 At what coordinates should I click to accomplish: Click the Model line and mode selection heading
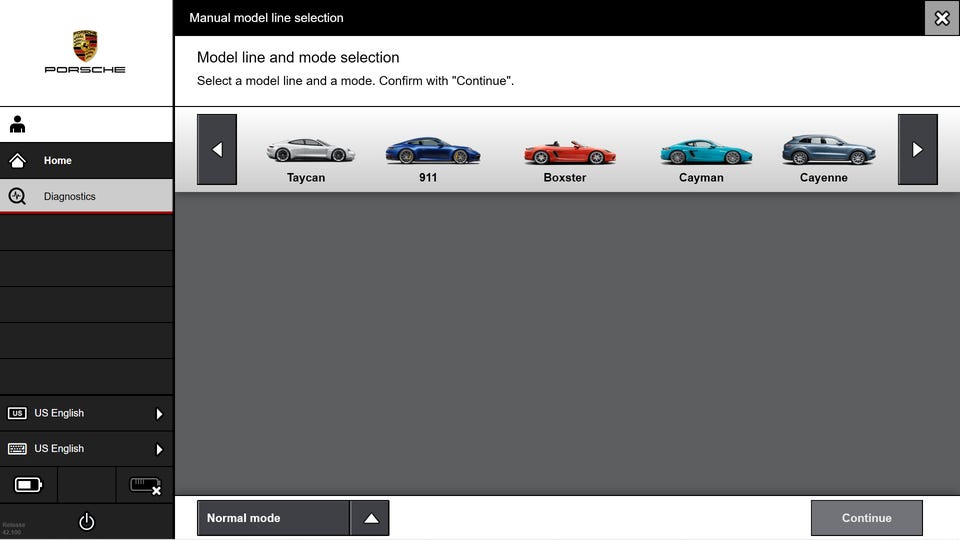298,58
